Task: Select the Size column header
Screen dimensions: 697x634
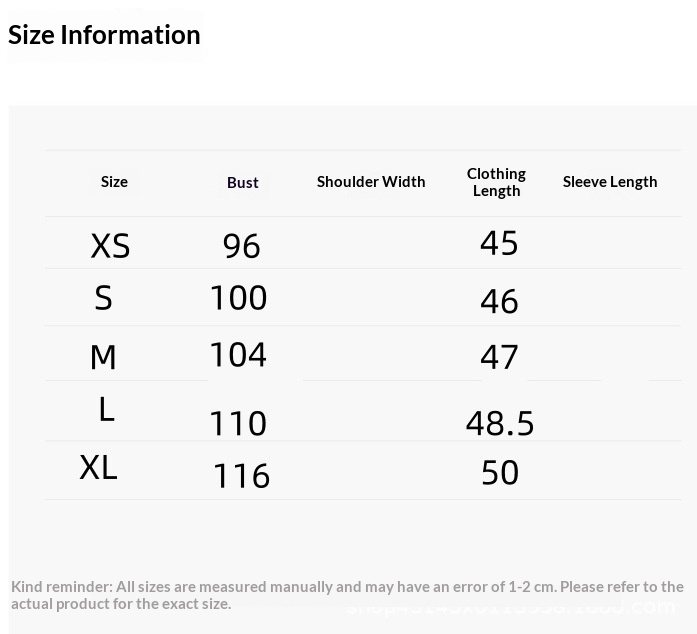Action: (114, 181)
